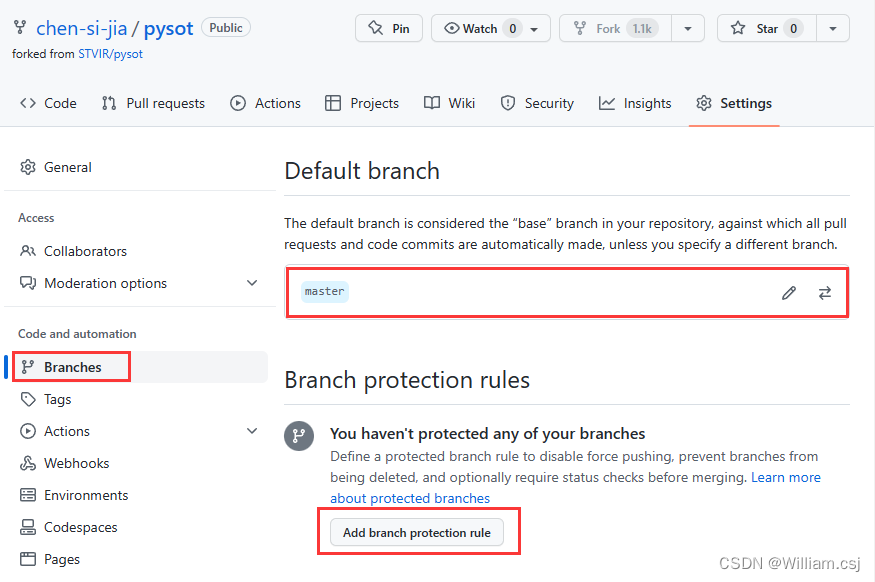Open the Projects tab

click(x=362, y=103)
